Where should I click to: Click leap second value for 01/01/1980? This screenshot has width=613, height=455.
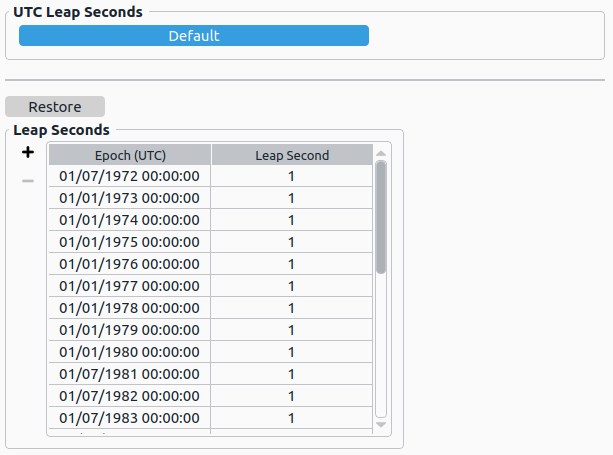tap(292, 352)
